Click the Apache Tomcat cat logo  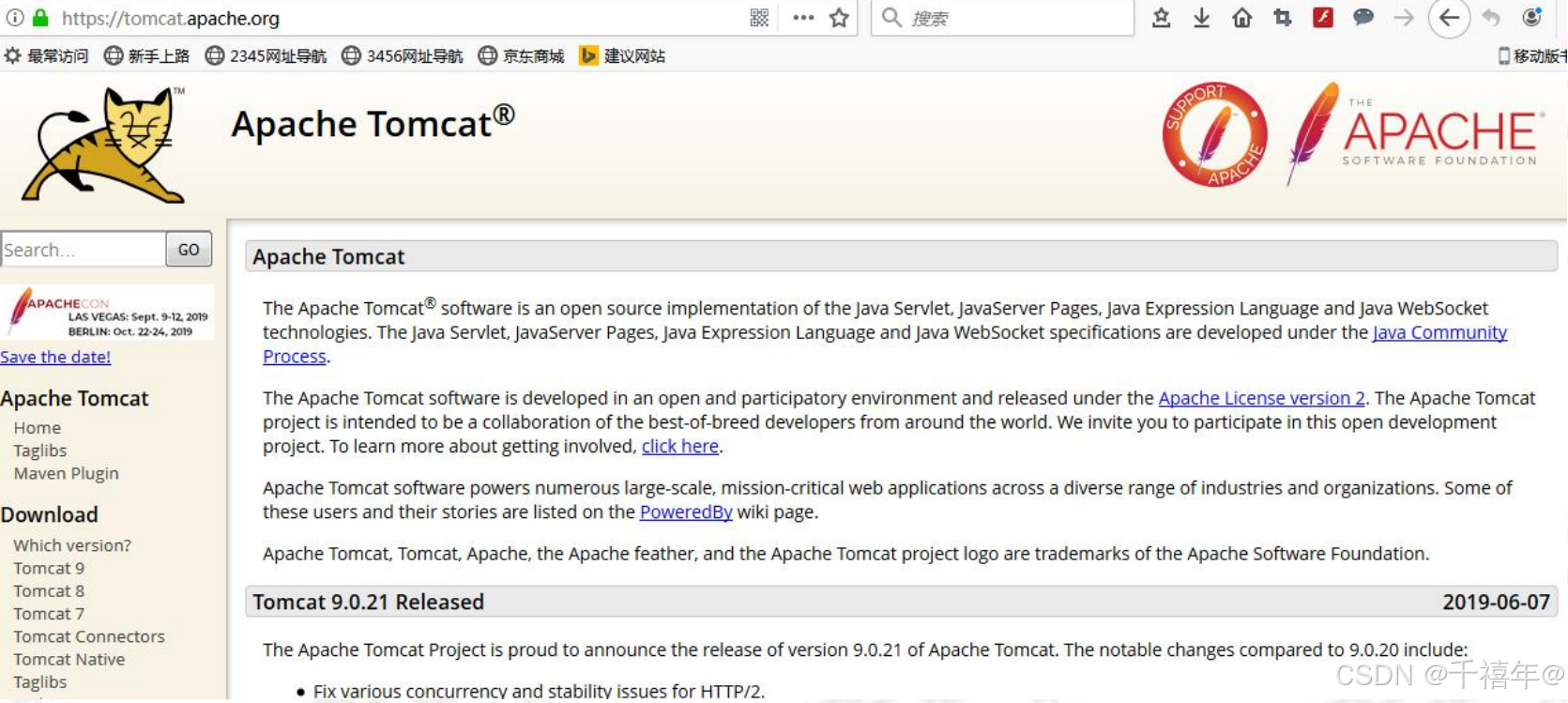(105, 145)
